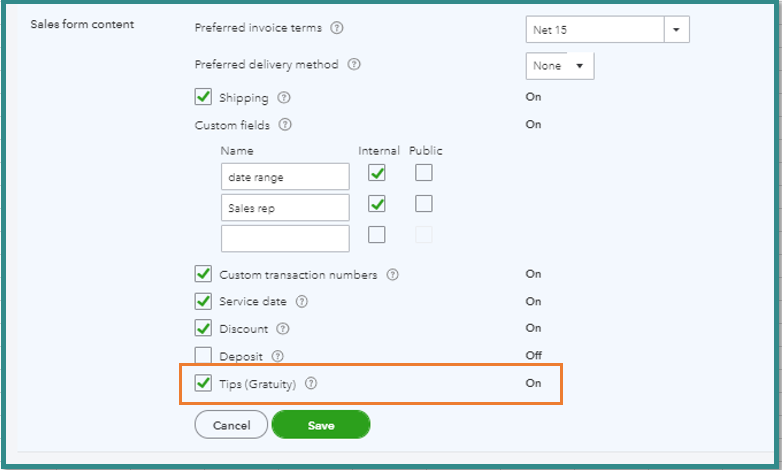Image resolution: width=782 pixels, height=470 pixels.
Task: Click help icon beside Tips (Gratuity)
Action: click(312, 383)
